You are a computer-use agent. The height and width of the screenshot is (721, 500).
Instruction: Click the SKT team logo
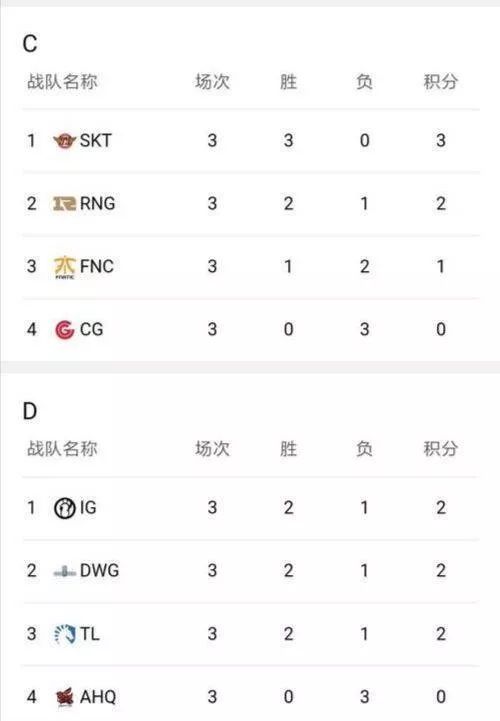pyautogui.click(x=64, y=140)
